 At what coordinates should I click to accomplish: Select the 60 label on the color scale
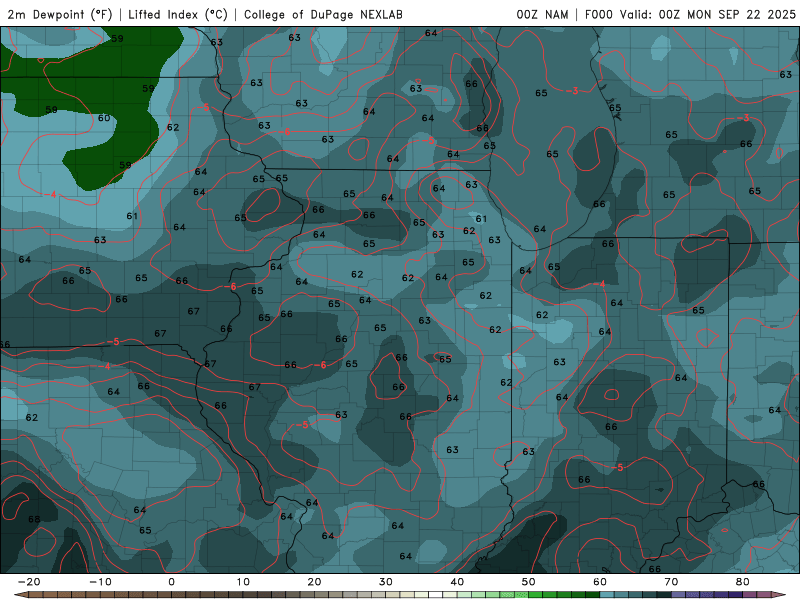[600, 582]
